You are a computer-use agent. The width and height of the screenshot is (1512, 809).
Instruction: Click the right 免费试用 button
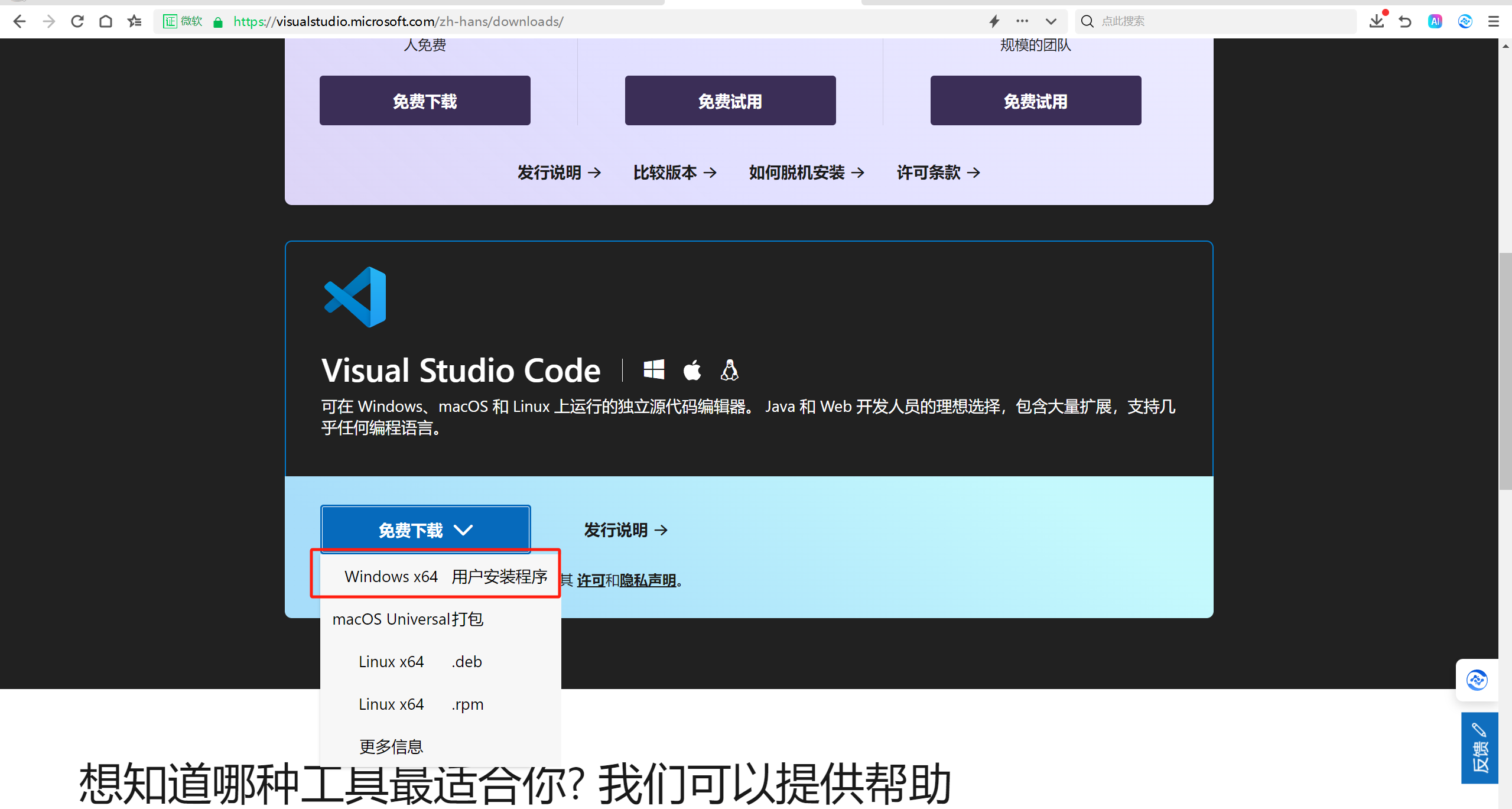click(1036, 100)
